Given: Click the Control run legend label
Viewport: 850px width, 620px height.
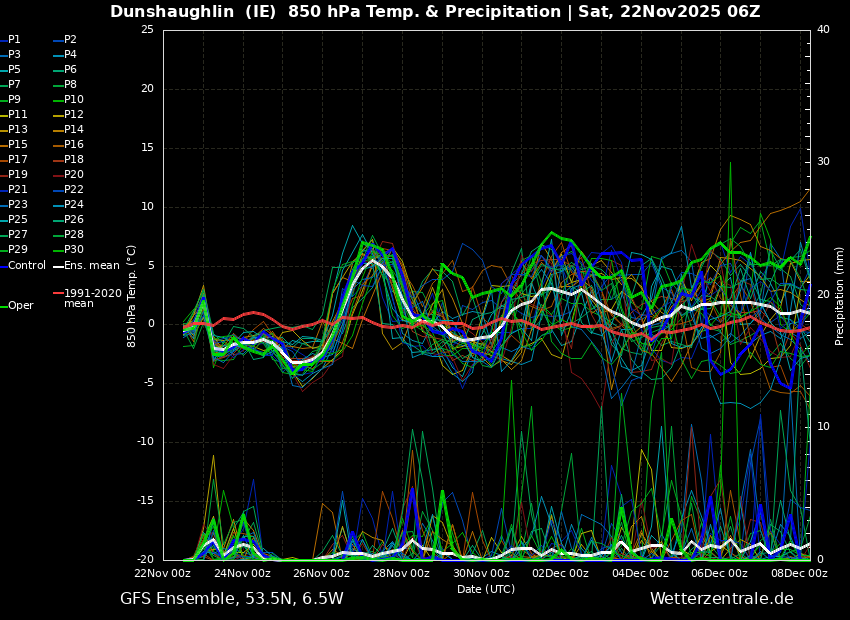Looking at the screenshot, I should (x=27, y=266).
